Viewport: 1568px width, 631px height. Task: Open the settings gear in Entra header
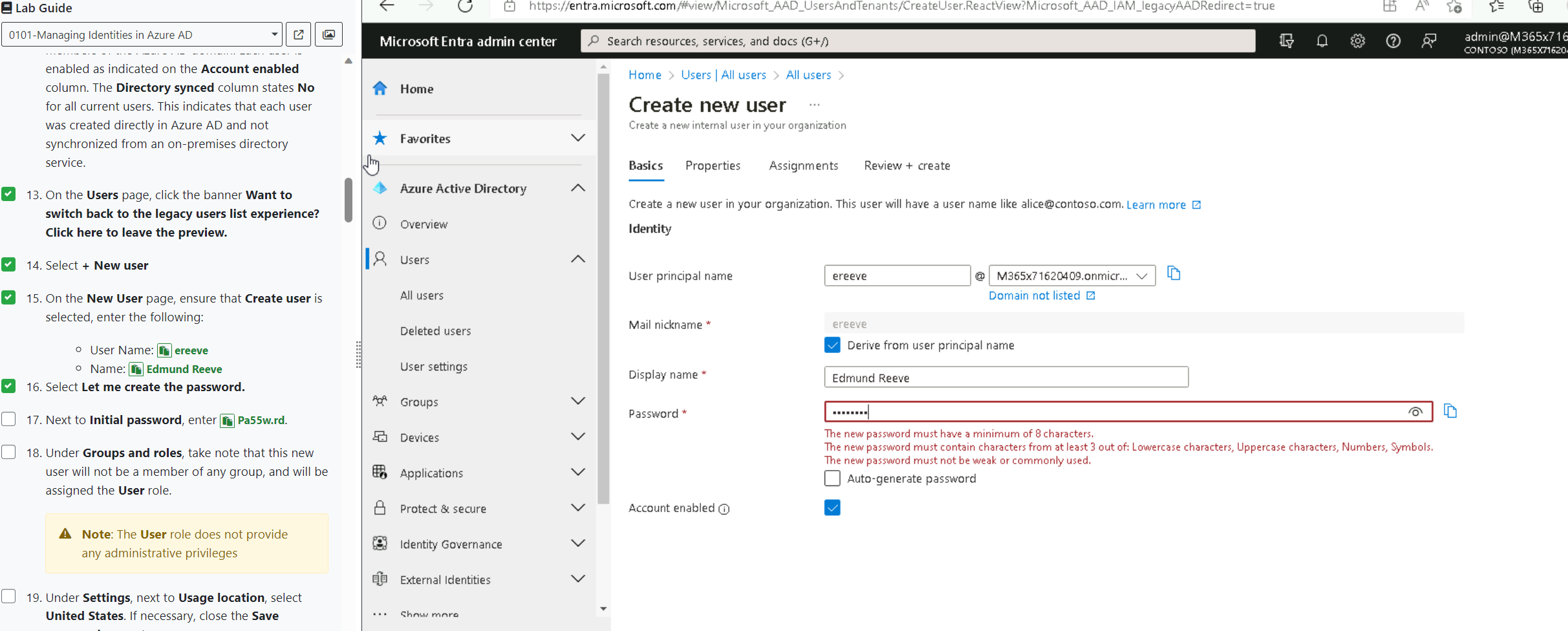coord(1357,41)
